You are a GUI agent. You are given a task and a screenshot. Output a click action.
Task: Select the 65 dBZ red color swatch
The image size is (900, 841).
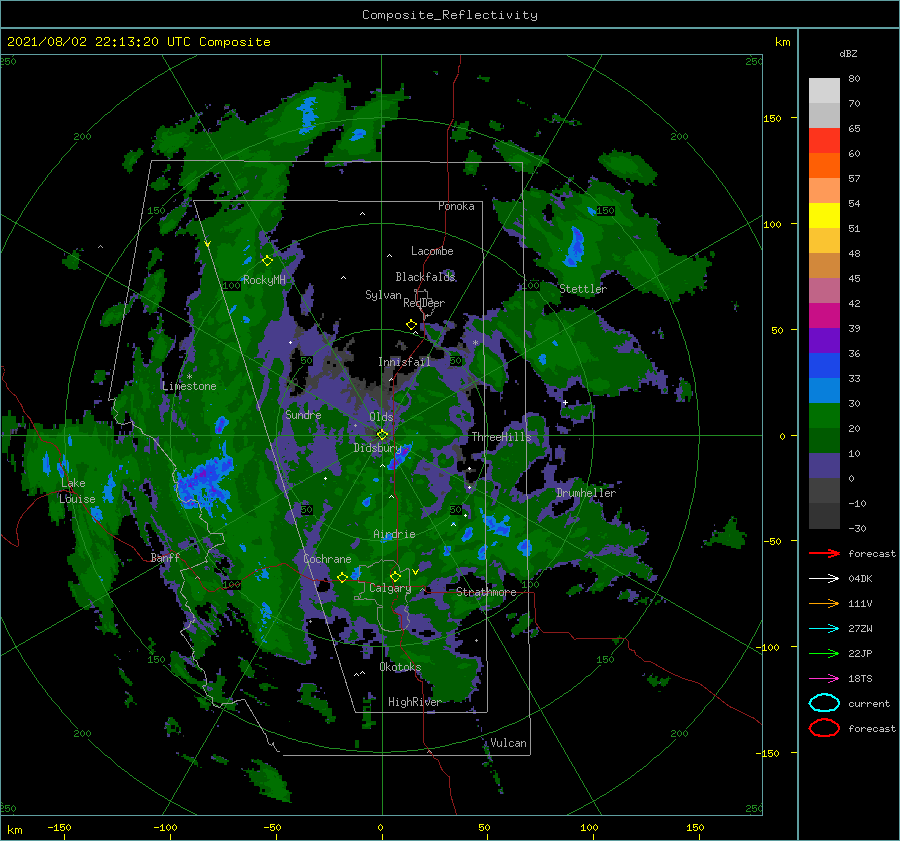pyautogui.click(x=824, y=141)
